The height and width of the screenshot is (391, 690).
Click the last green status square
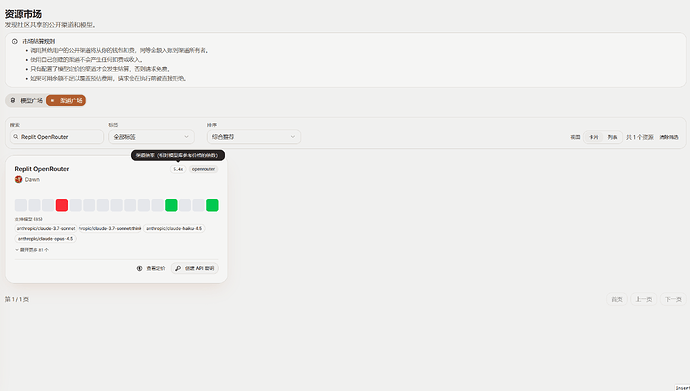tap(212, 205)
